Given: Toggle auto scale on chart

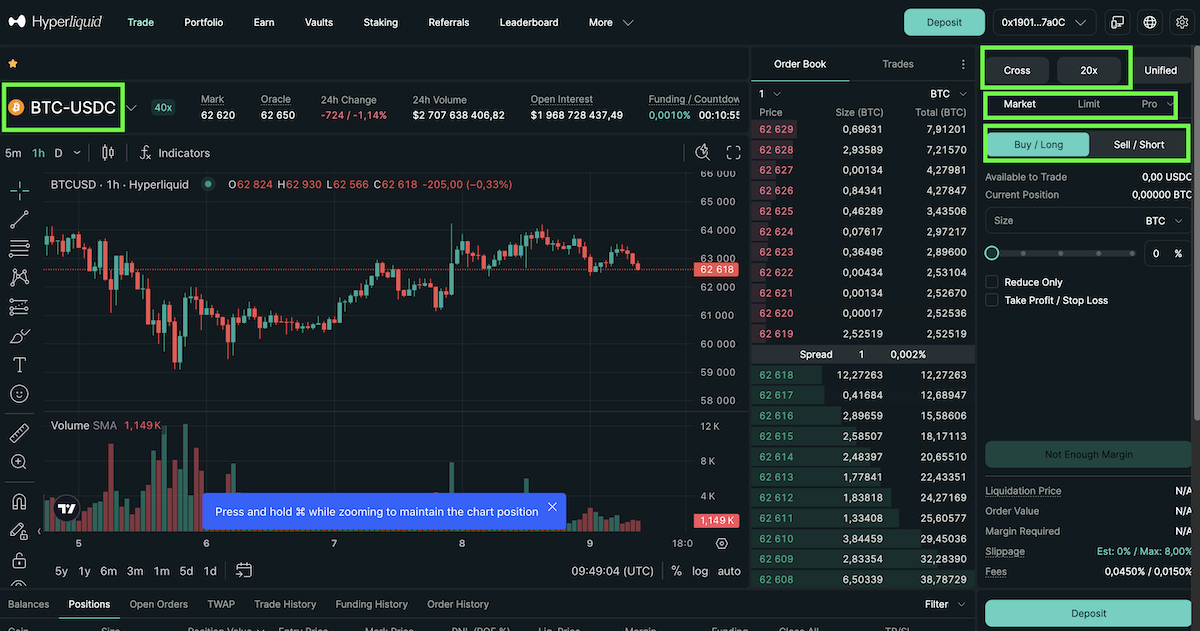Looking at the screenshot, I should (730, 571).
